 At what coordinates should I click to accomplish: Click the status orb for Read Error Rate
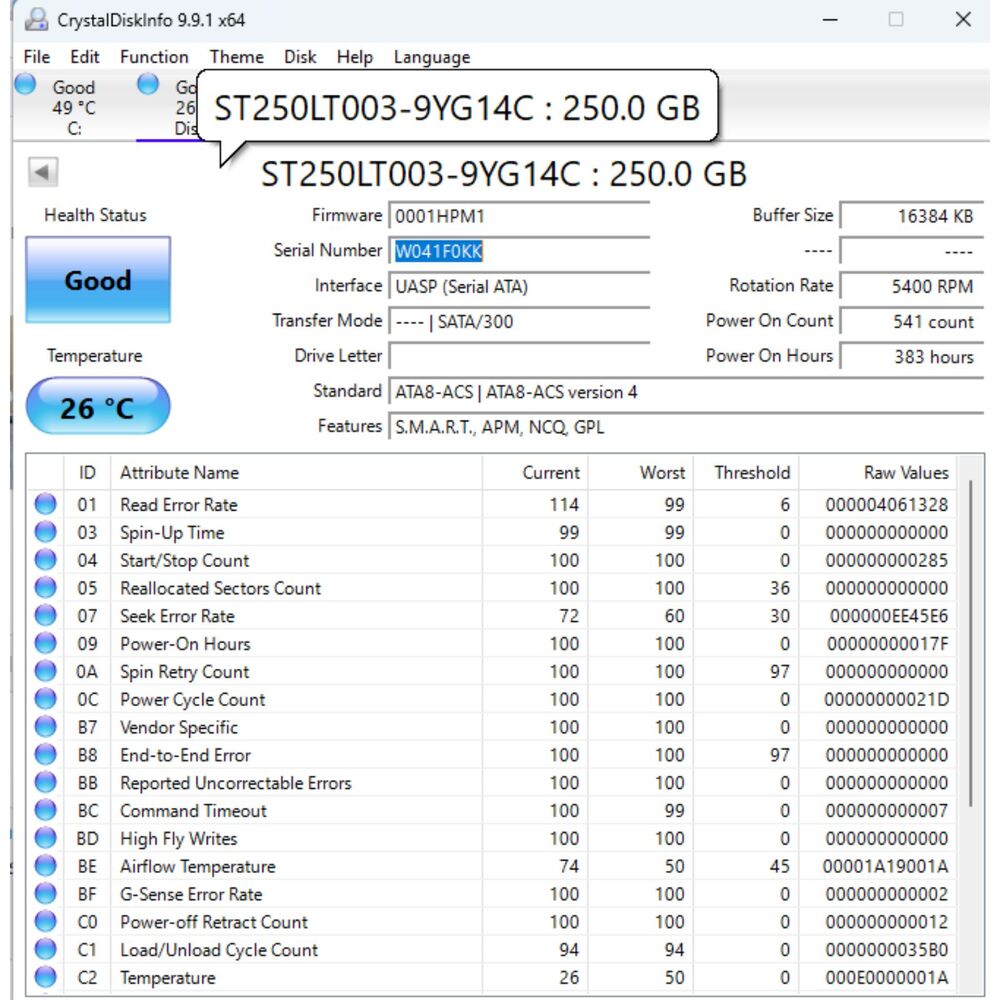pos(45,504)
